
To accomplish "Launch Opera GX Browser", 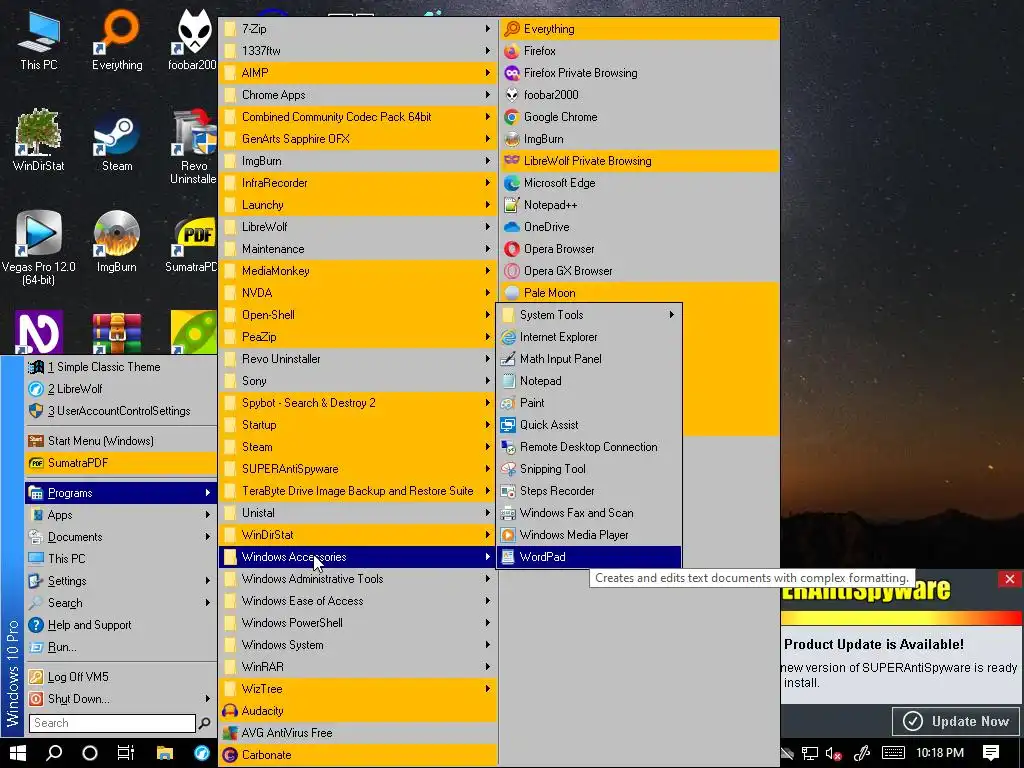I will 640,271.
